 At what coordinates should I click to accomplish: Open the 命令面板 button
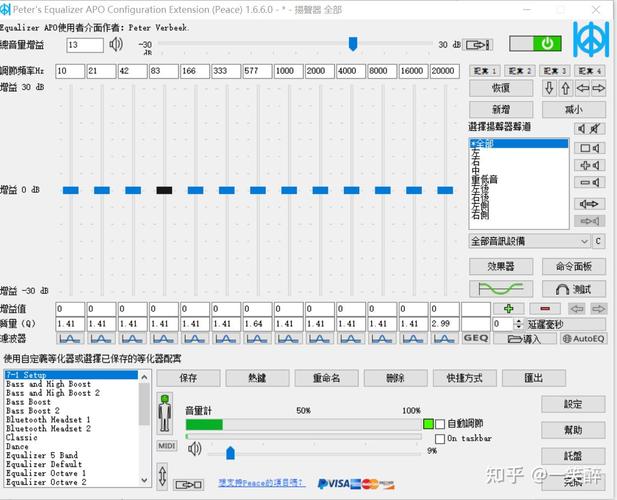pos(574,267)
